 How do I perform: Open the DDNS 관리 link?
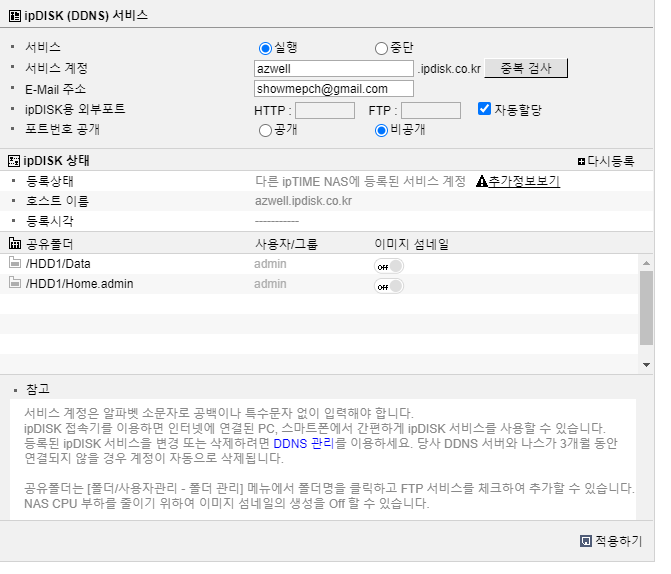click(303, 443)
